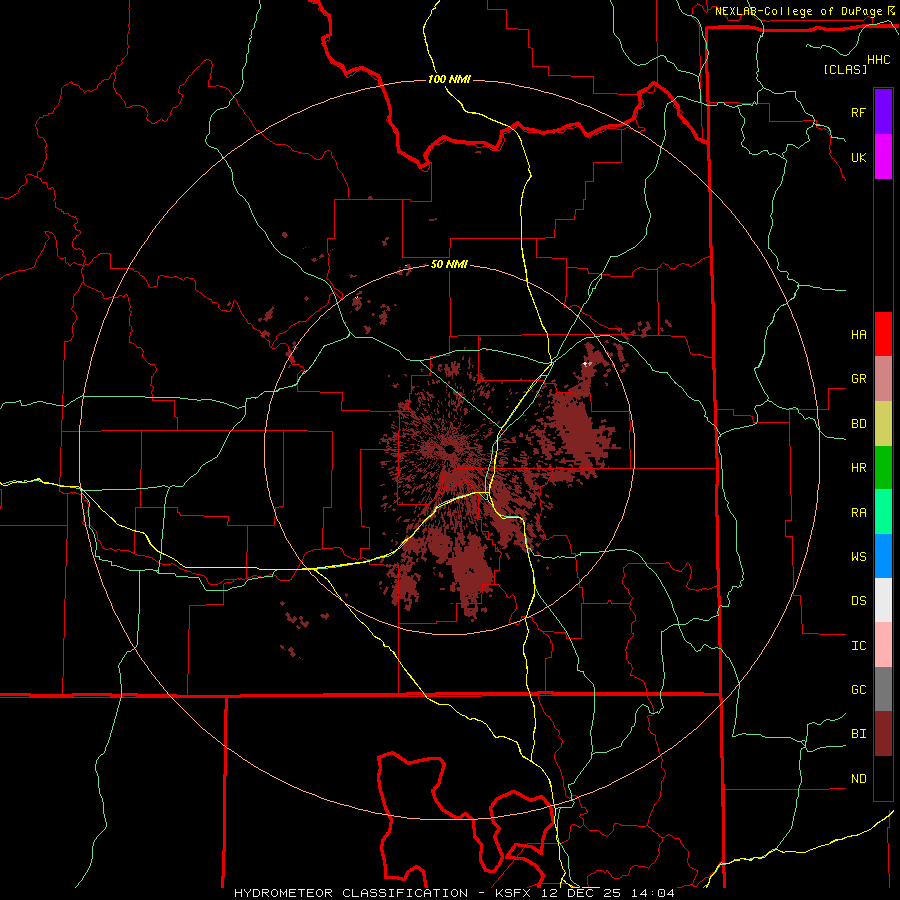Image resolution: width=900 pixels, height=900 pixels.
Task: Click the ND black legend swatch
Action: [883, 778]
